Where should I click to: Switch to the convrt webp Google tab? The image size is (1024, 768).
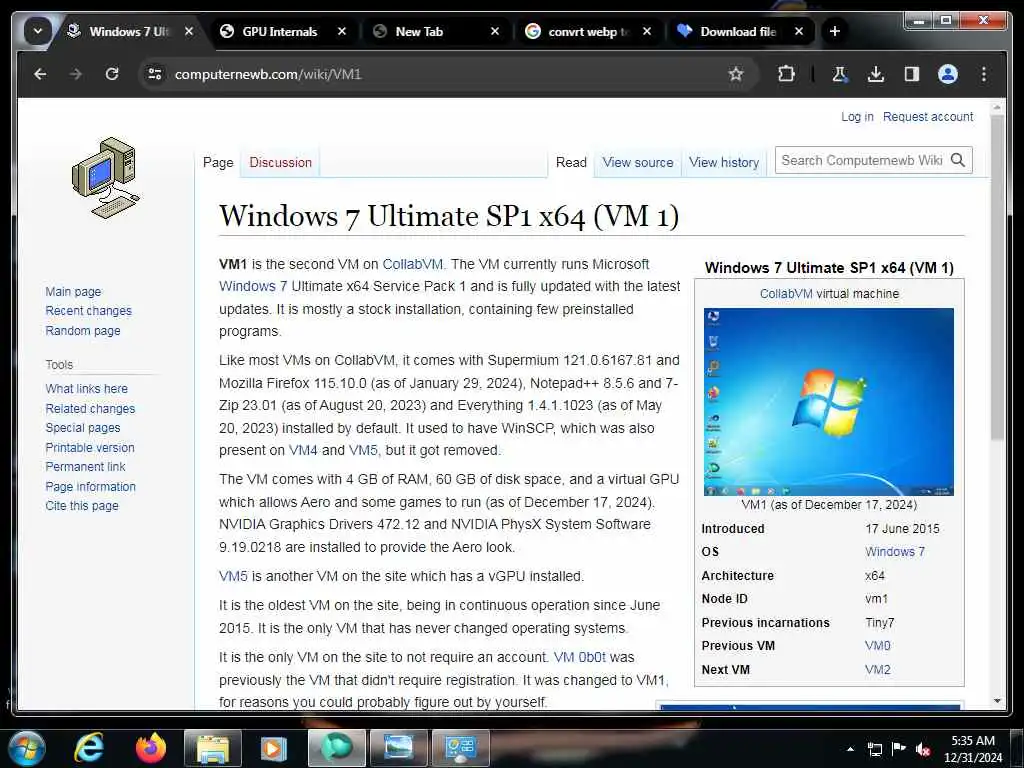click(588, 31)
